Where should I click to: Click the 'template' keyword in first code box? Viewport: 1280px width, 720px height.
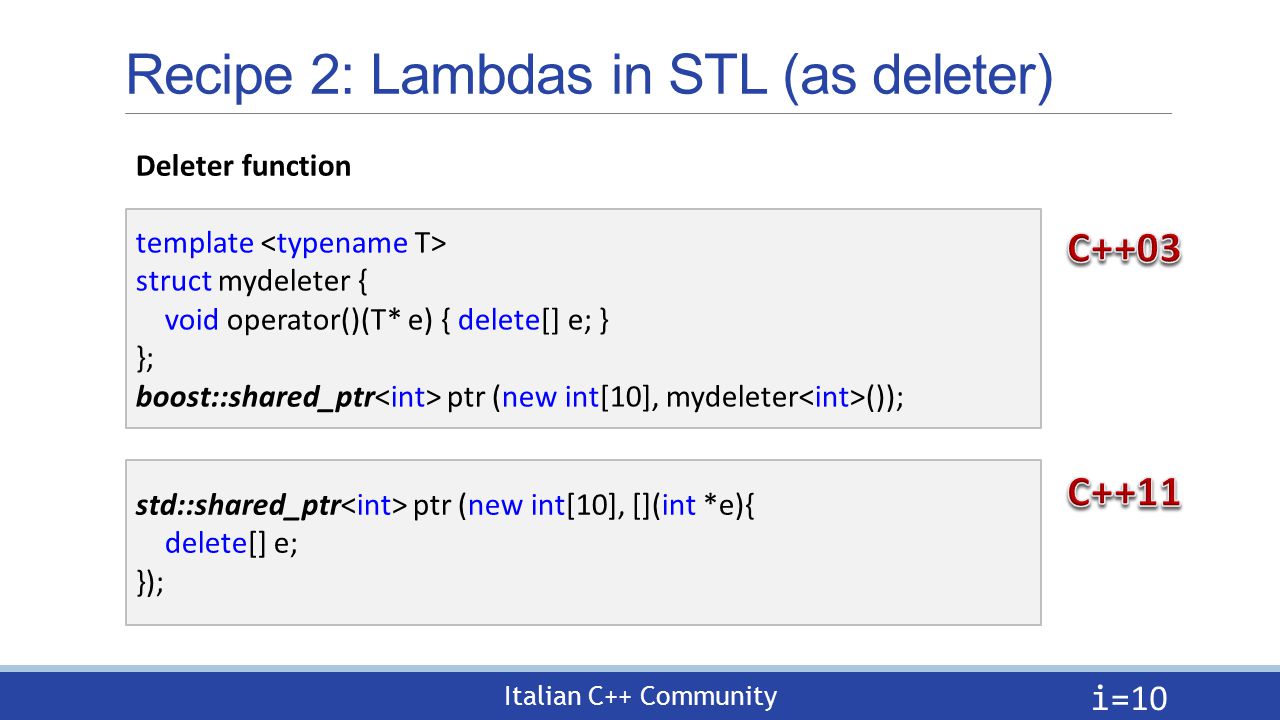[x=195, y=243]
